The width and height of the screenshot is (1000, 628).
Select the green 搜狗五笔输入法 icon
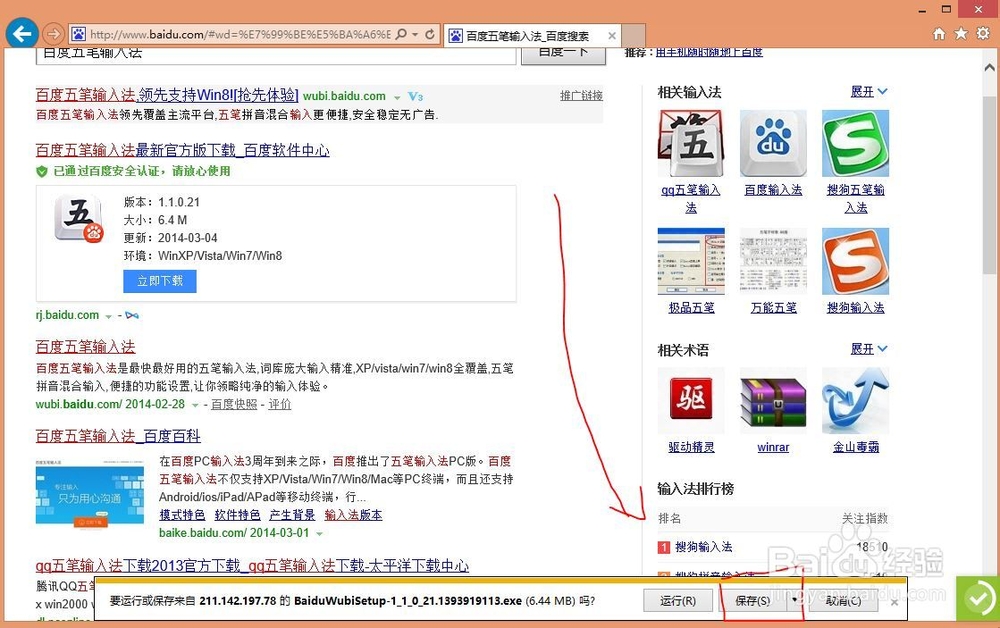click(x=855, y=143)
